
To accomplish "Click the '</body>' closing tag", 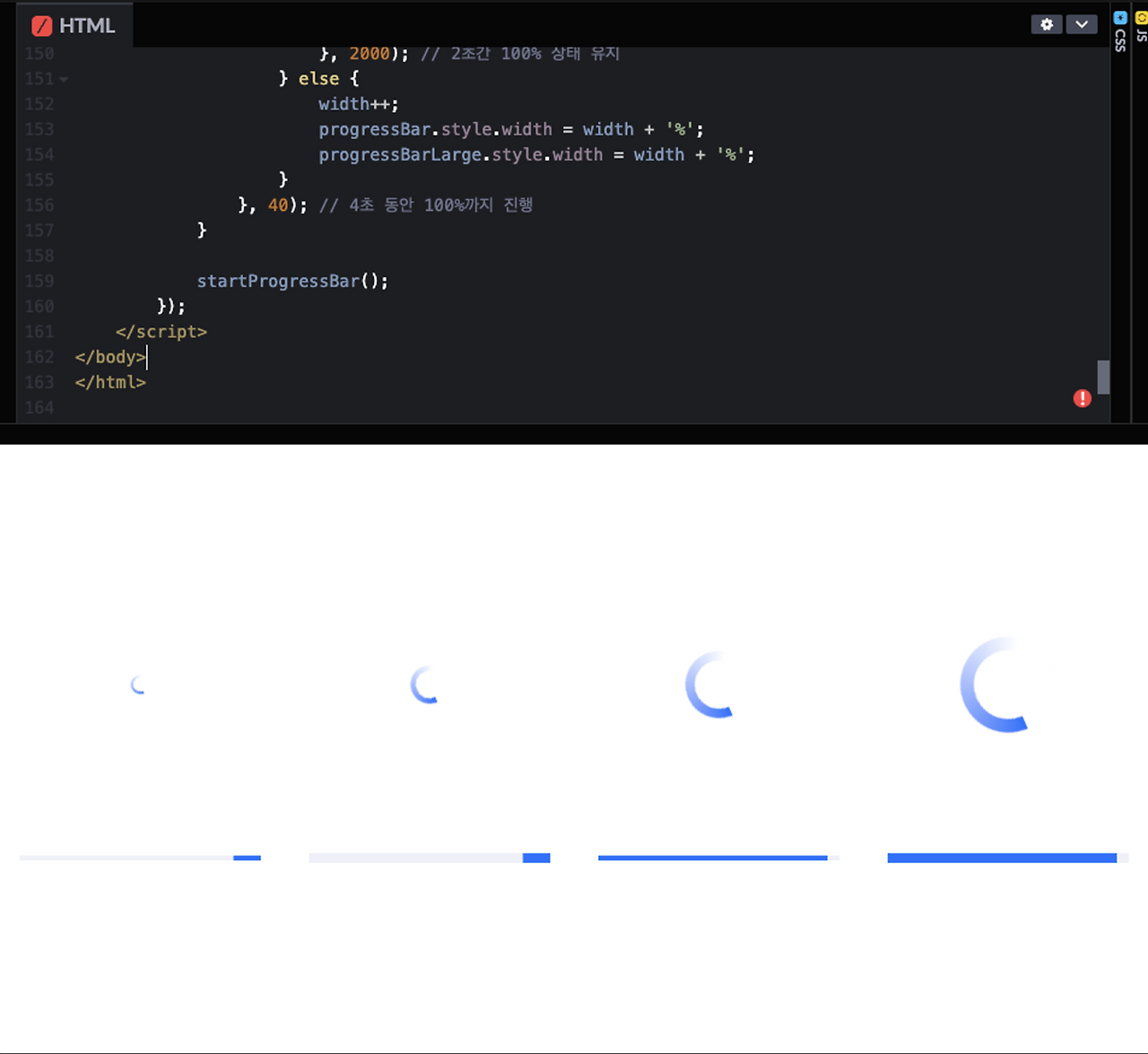I will click(x=110, y=357).
